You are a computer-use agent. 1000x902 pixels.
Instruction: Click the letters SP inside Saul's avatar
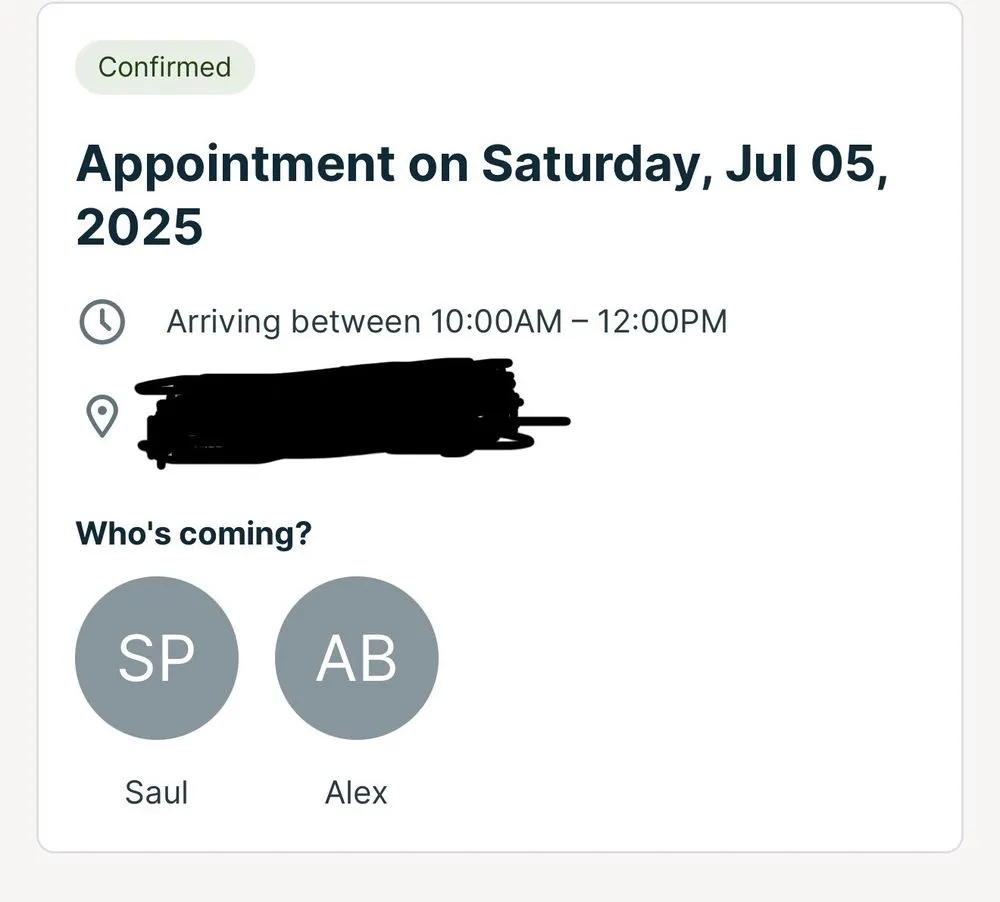pyautogui.click(x=157, y=658)
